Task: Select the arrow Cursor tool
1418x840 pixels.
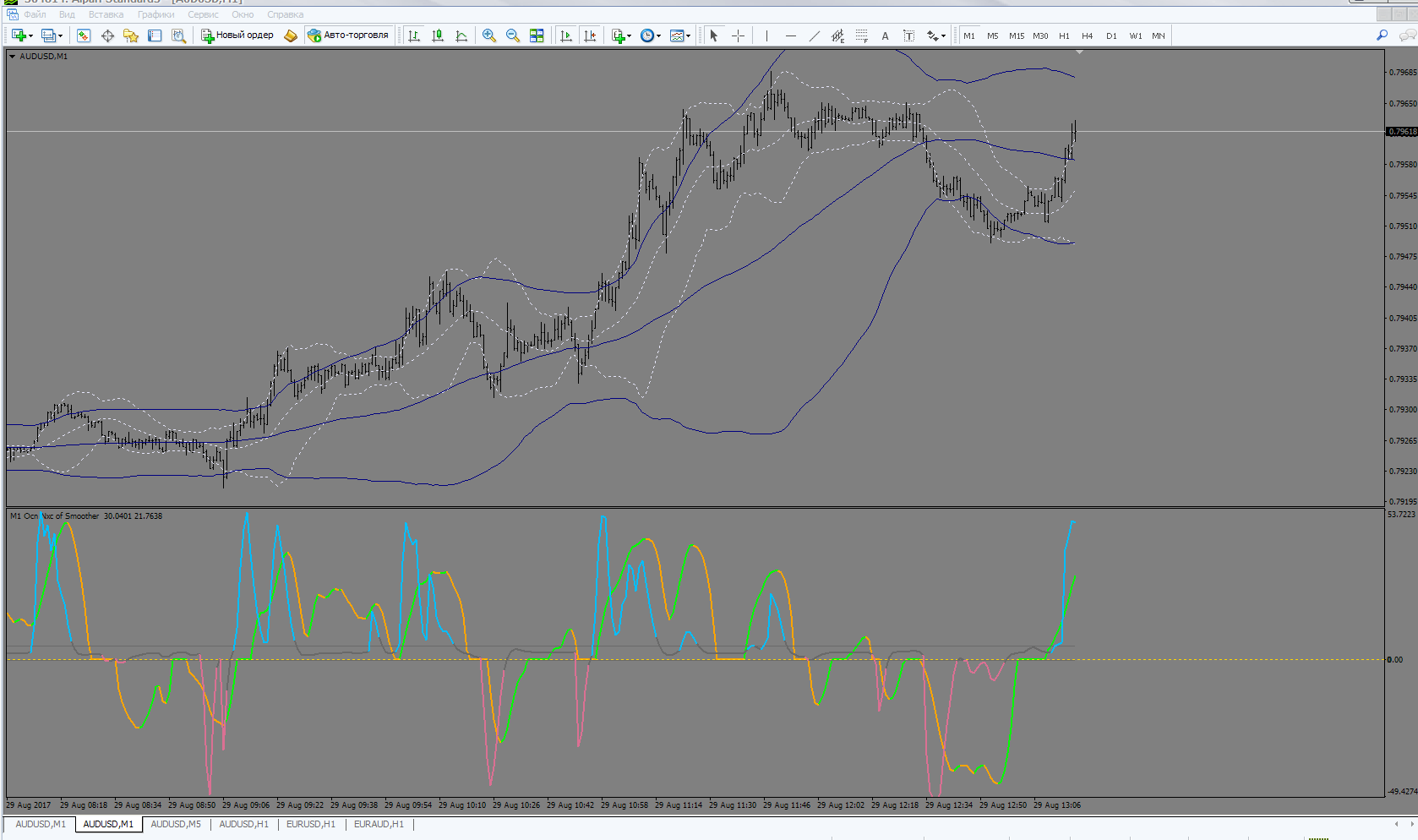Action: point(714,35)
